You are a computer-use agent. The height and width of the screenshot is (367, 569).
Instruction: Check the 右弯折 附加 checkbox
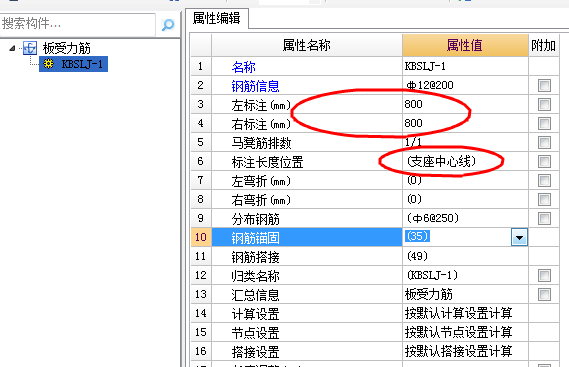(x=544, y=199)
